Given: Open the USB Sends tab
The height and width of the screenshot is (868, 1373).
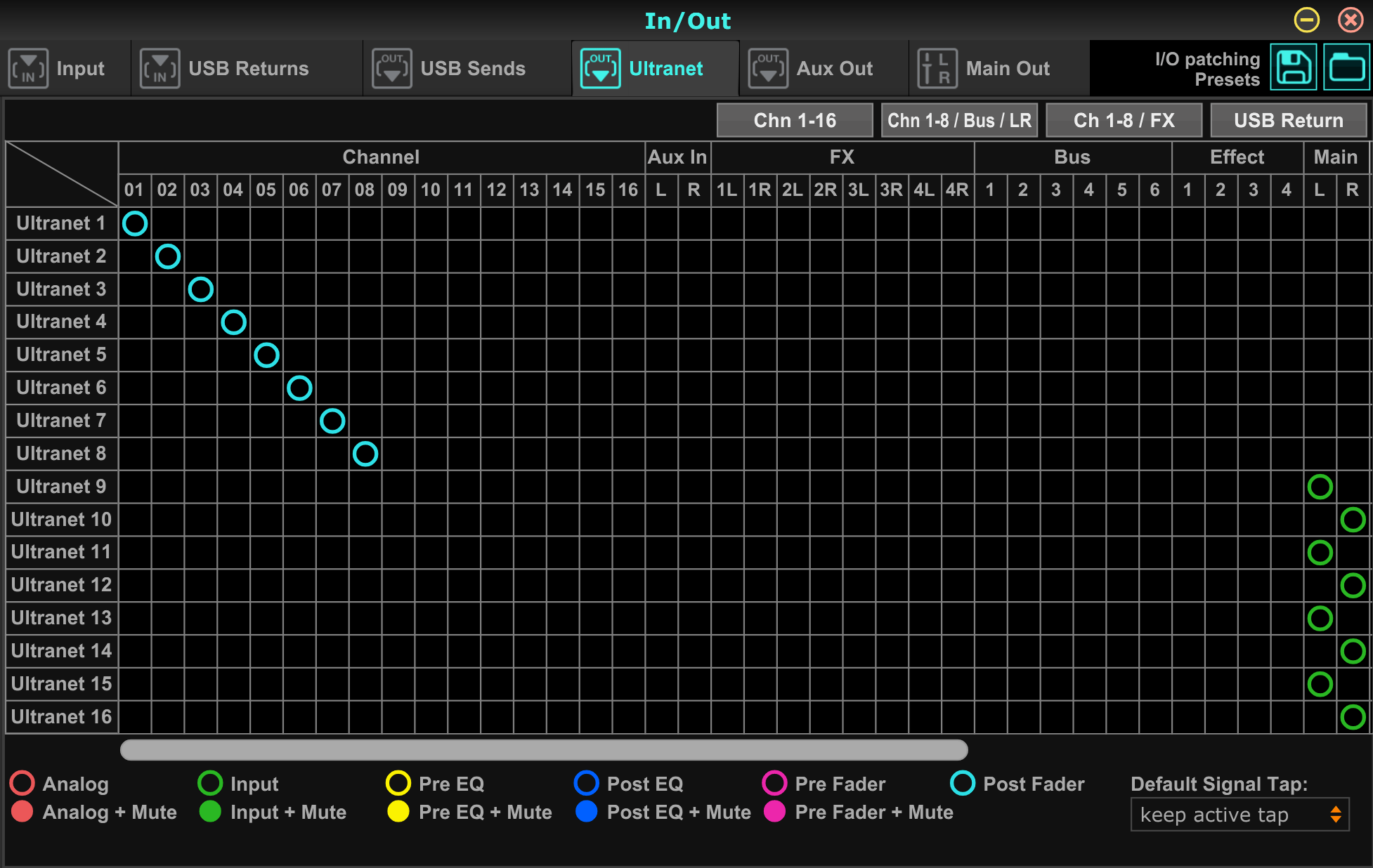Looking at the screenshot, I should pyautogui.click(x=468, y=69).
